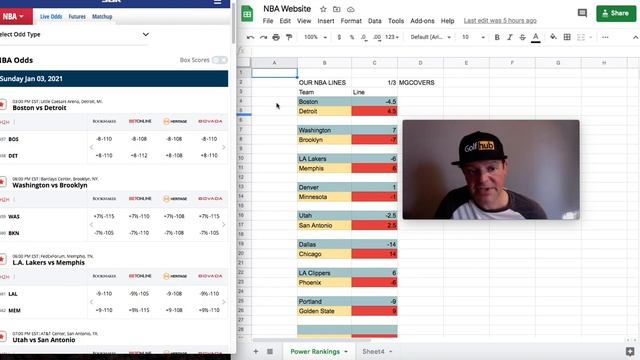Screen dimensions: 640x360
Task: Open the number format 123 dropdown
Action: (x=392, y=37)
